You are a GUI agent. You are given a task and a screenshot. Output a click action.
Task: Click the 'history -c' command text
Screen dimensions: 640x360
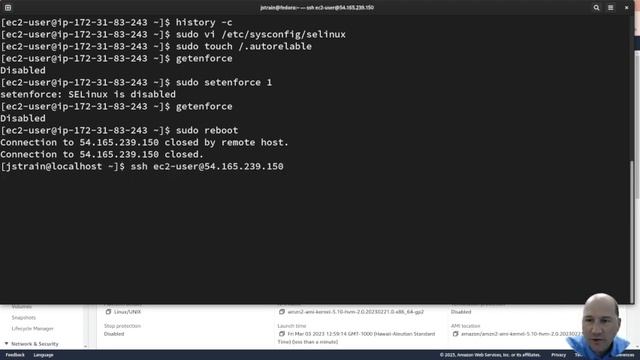pyautogui.click(x=204, y=22)
